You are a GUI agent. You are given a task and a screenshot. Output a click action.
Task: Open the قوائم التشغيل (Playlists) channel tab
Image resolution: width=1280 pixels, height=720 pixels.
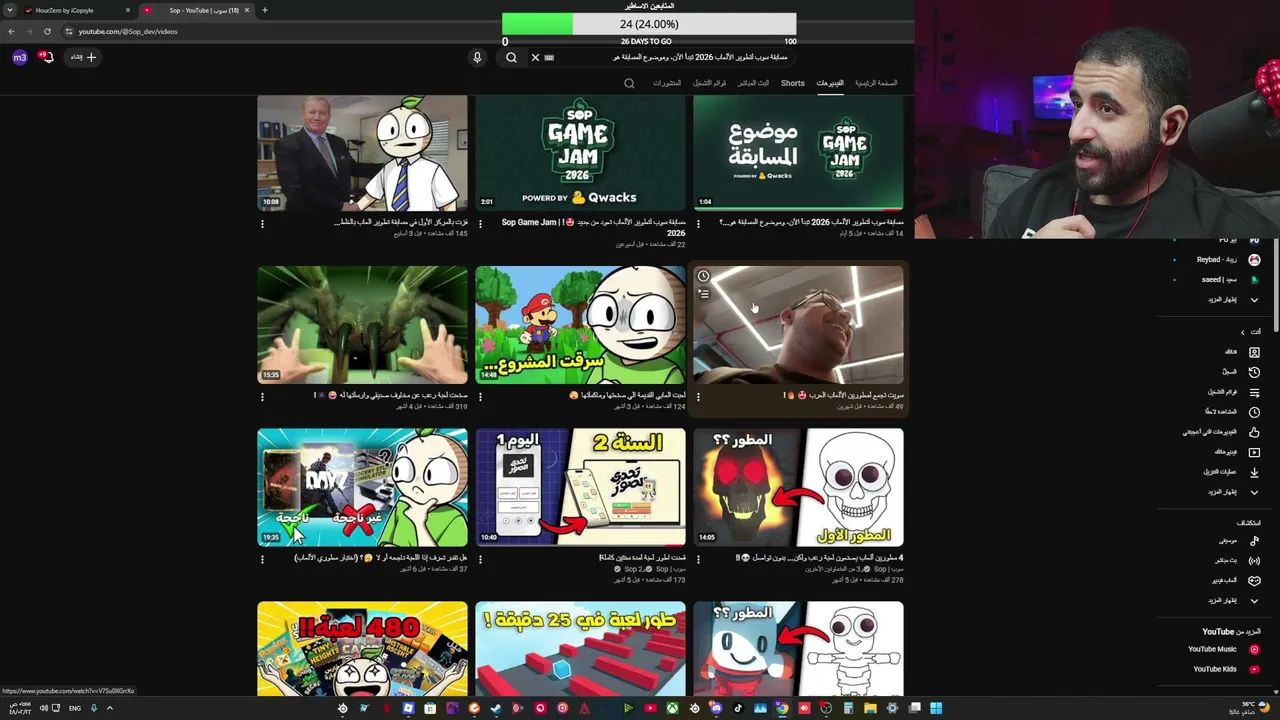point(710,83)
